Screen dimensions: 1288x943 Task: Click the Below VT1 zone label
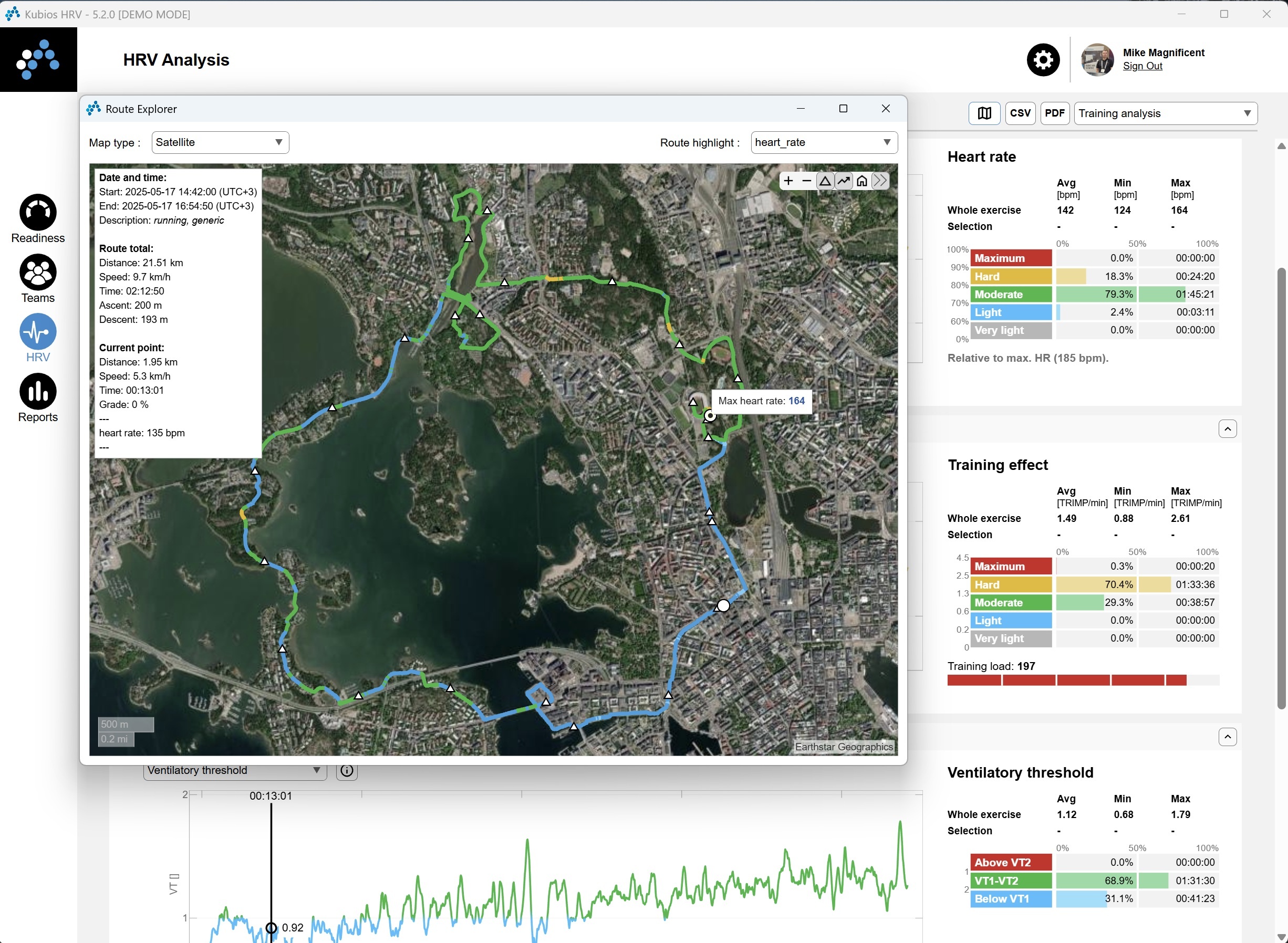pyautogui.click(x=1011, y=898)
